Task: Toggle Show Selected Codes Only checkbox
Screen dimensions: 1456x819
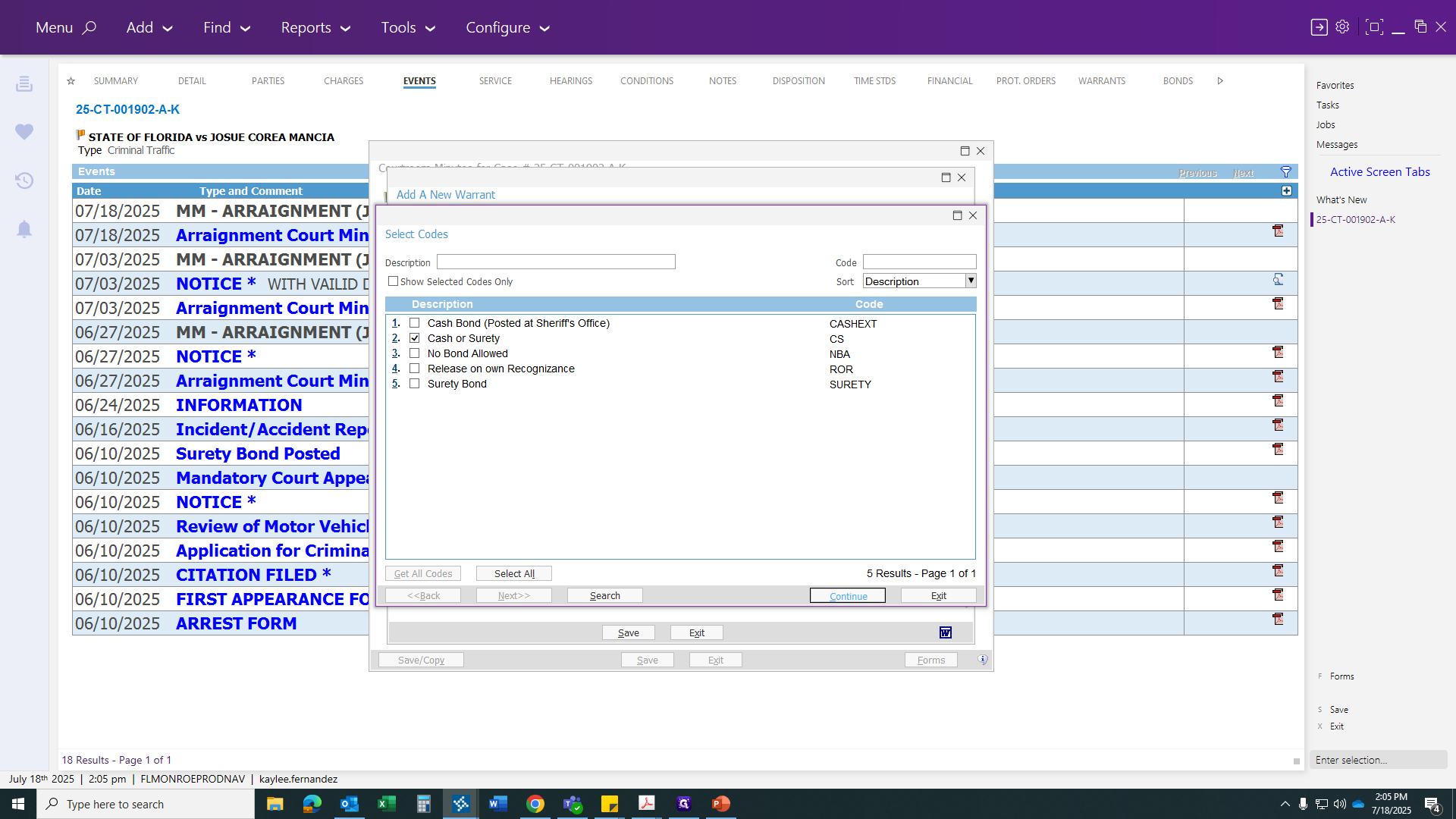Action: 393,281
